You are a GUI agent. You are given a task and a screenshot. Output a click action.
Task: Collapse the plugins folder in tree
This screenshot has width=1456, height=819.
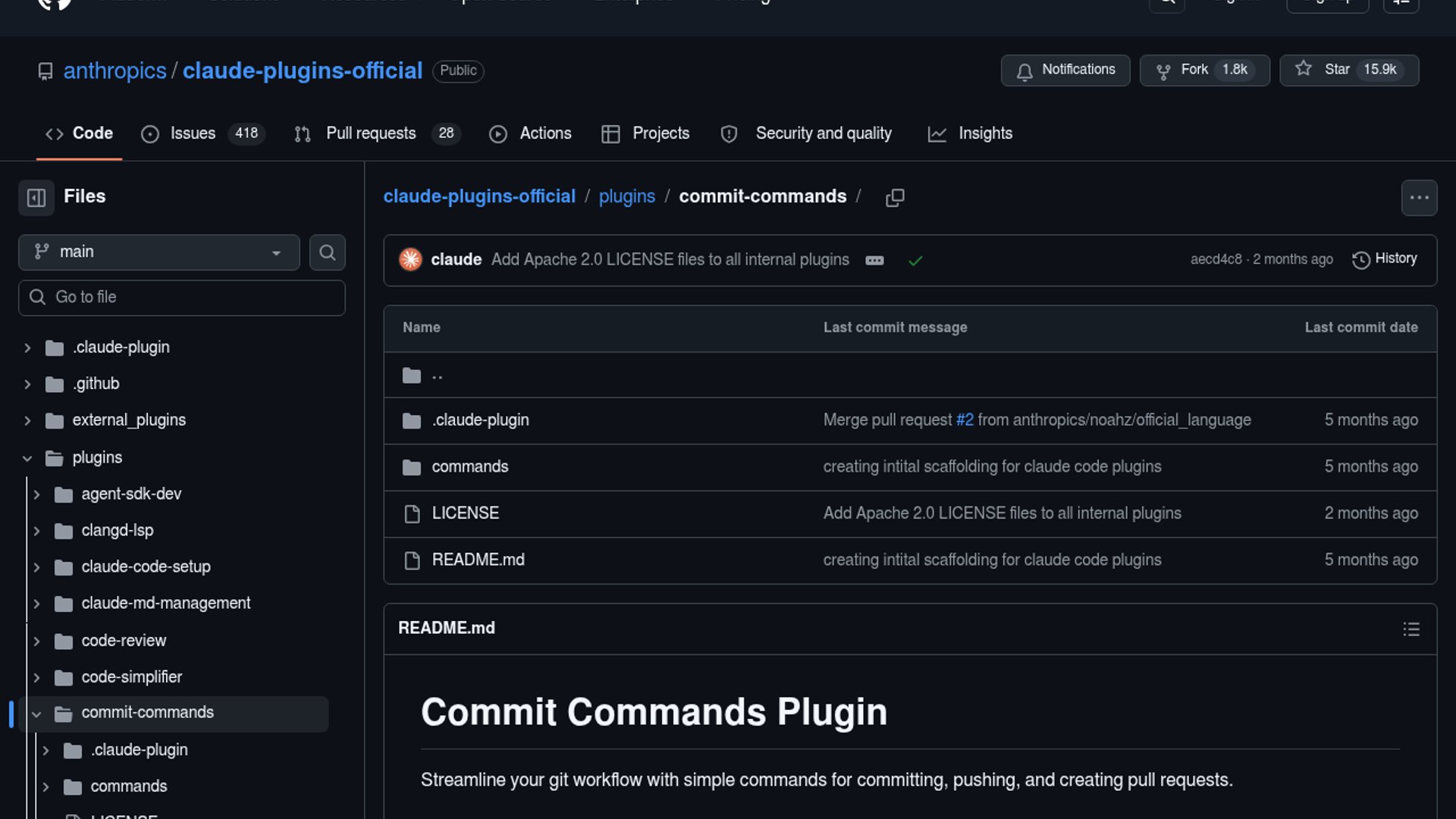pos(27,458)
